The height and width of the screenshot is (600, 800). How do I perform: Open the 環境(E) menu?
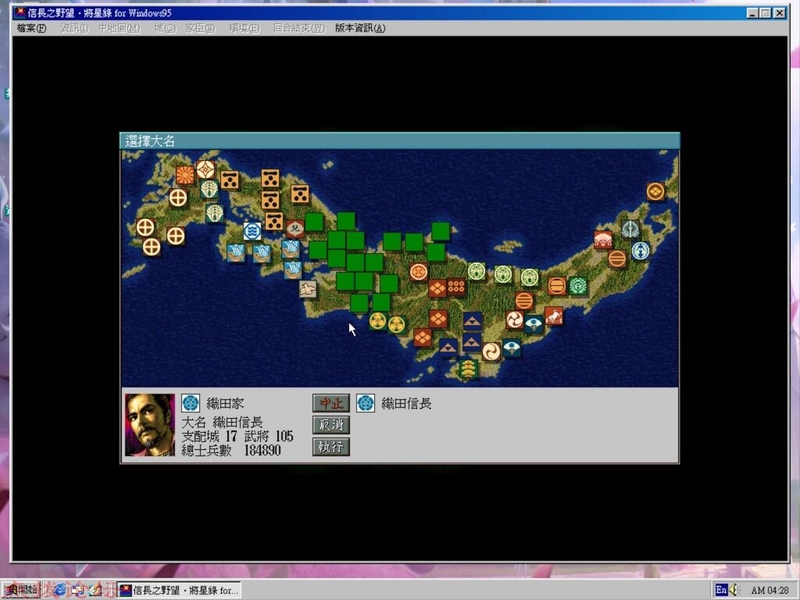click(244, 28)
